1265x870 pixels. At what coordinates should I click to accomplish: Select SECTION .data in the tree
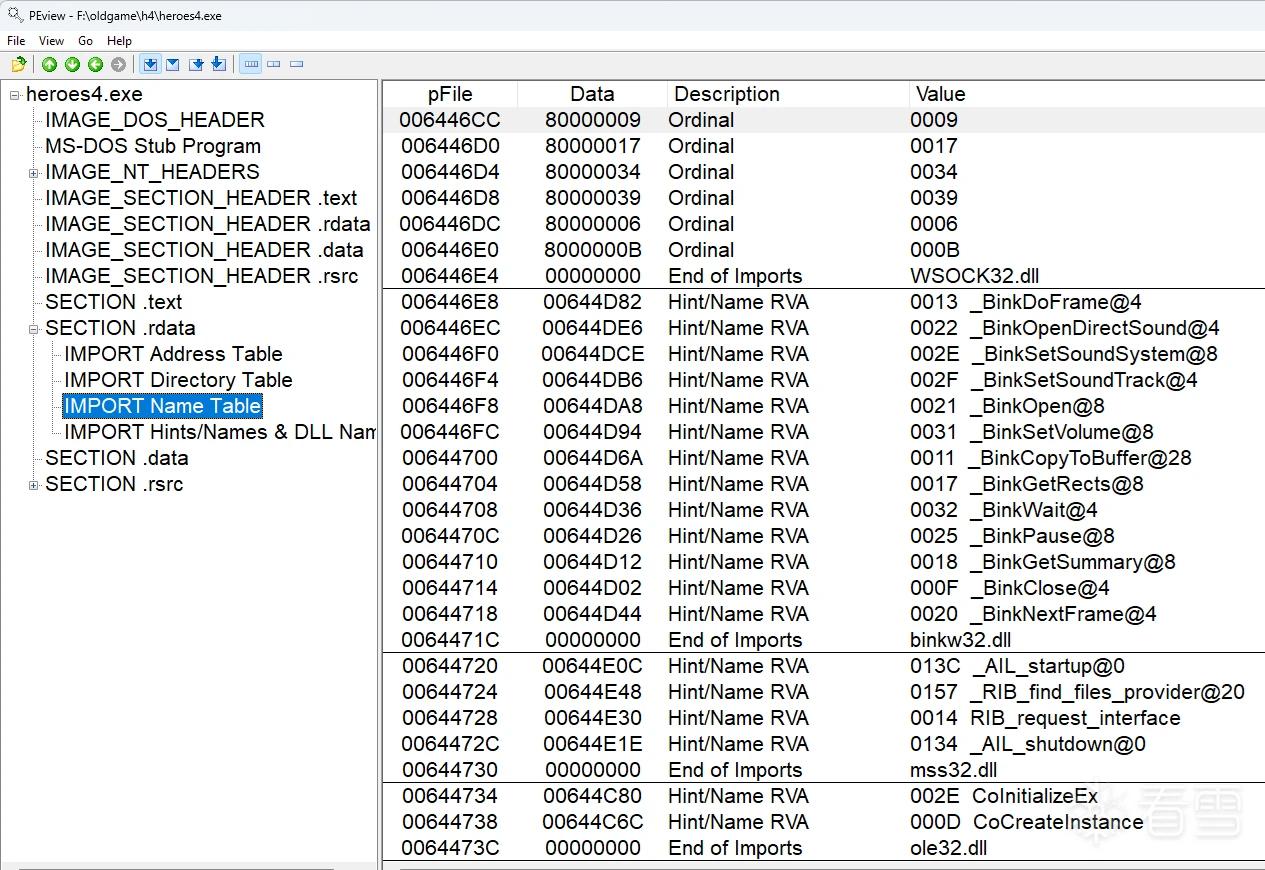point(117,458)
